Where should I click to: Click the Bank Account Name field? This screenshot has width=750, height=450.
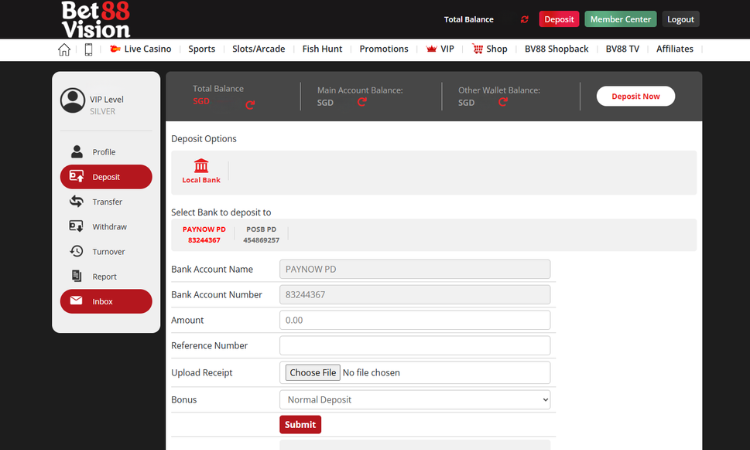pos(415,269)
